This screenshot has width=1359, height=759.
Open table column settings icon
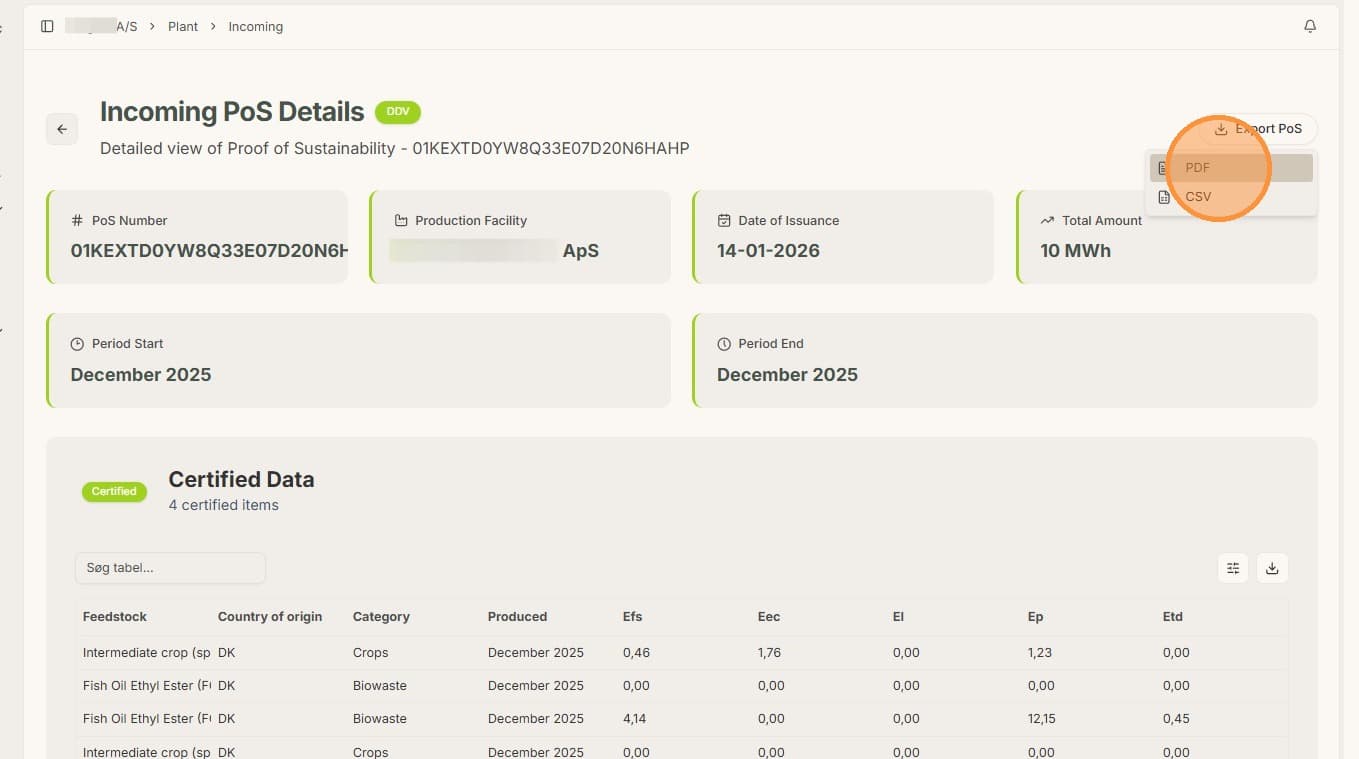click(x=1233, y=568)
